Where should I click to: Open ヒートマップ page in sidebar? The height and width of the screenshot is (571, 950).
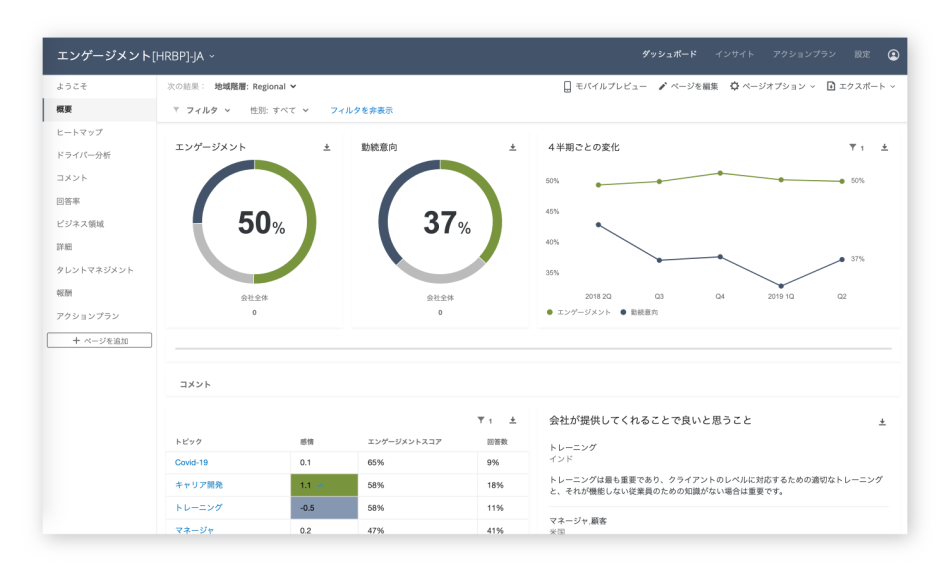tap(79, 132)
